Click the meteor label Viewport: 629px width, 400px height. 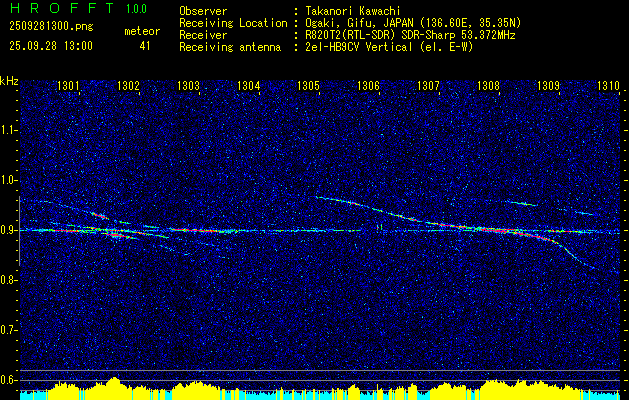click(142, 31)
